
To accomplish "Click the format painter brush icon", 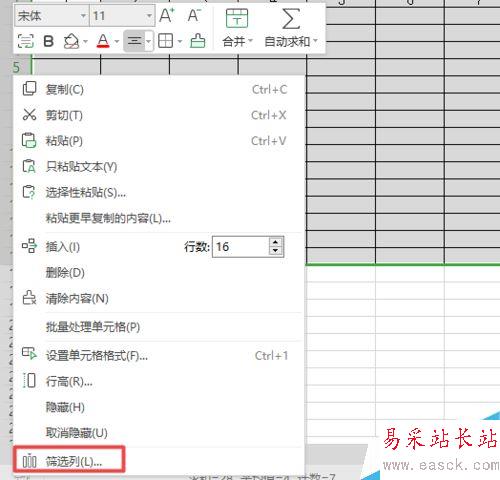I will click(x=198, y=41).
